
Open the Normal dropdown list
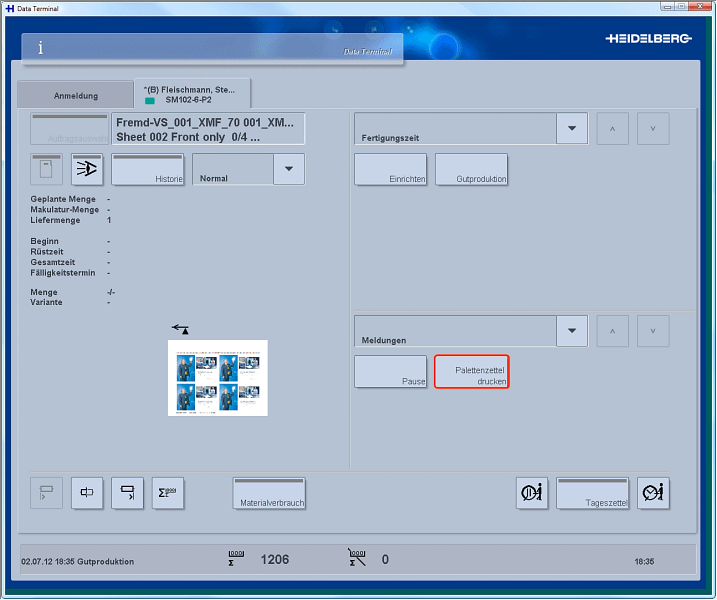(x=288, y=169)
